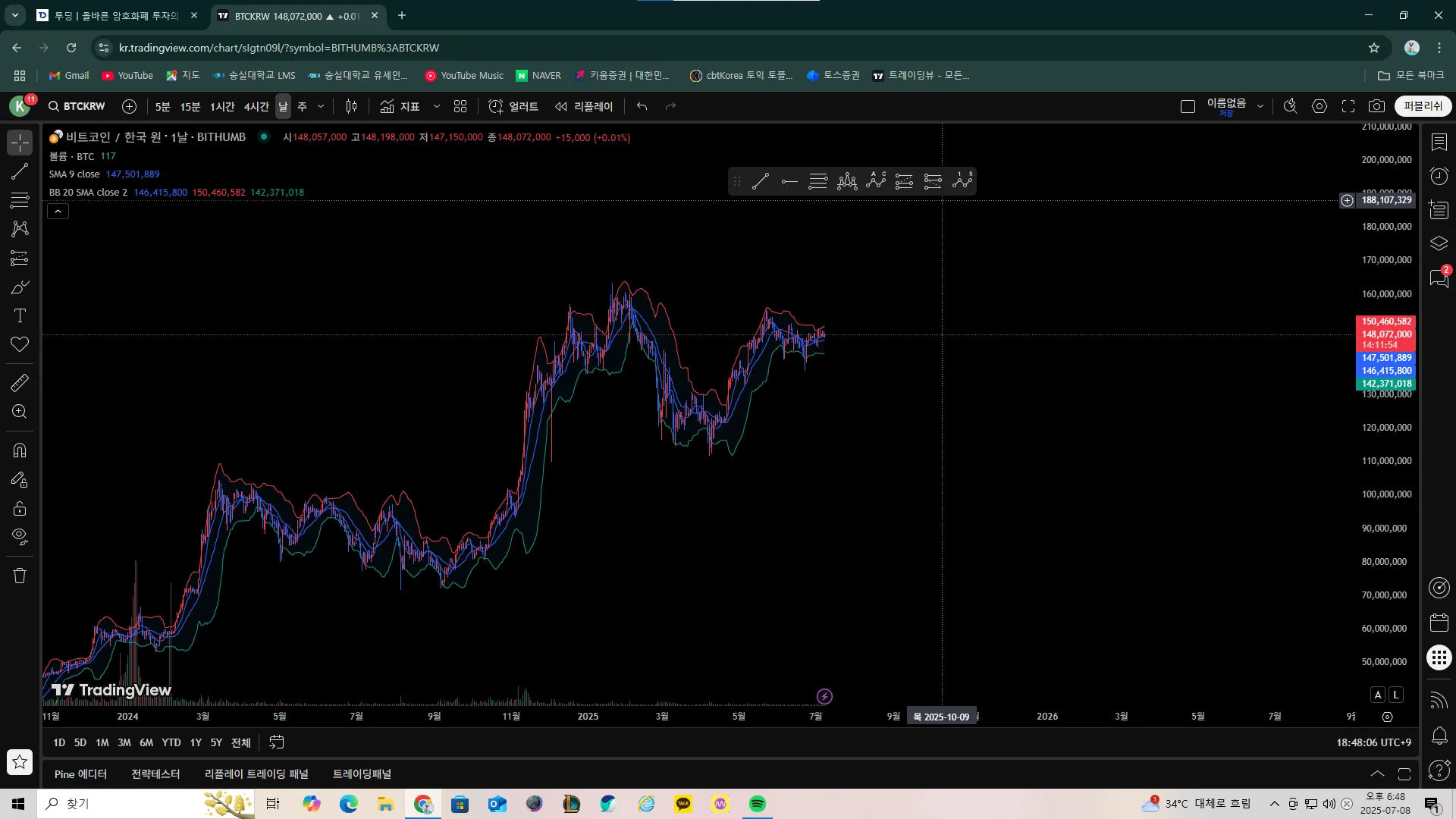Open the layout name dropdown arrow
The image size is (1456, 819).
(x=1260, y=106)
